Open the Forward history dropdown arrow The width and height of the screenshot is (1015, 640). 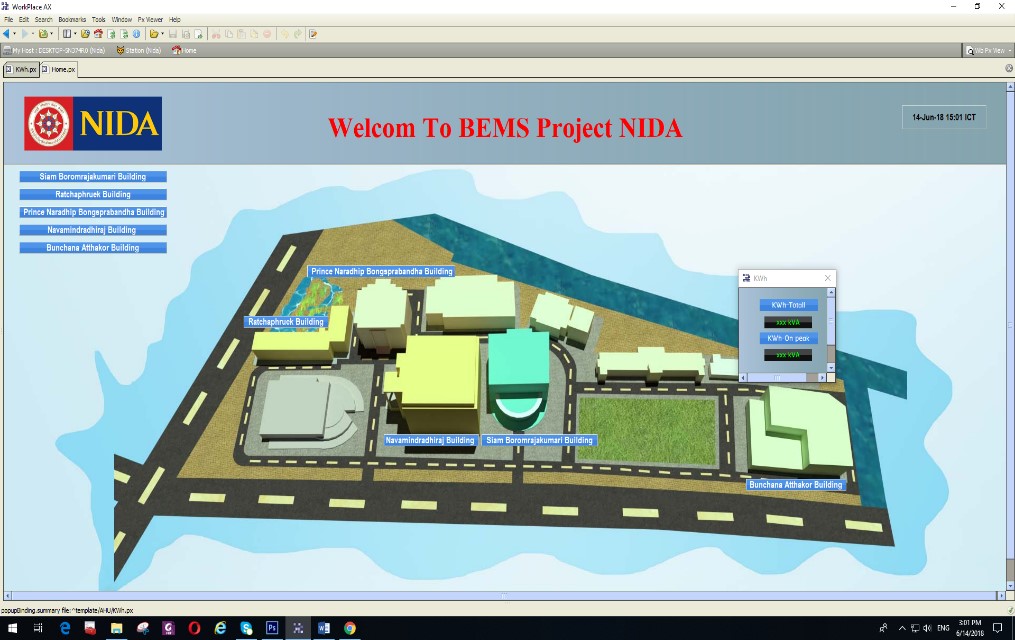click(x=32, y=34)
